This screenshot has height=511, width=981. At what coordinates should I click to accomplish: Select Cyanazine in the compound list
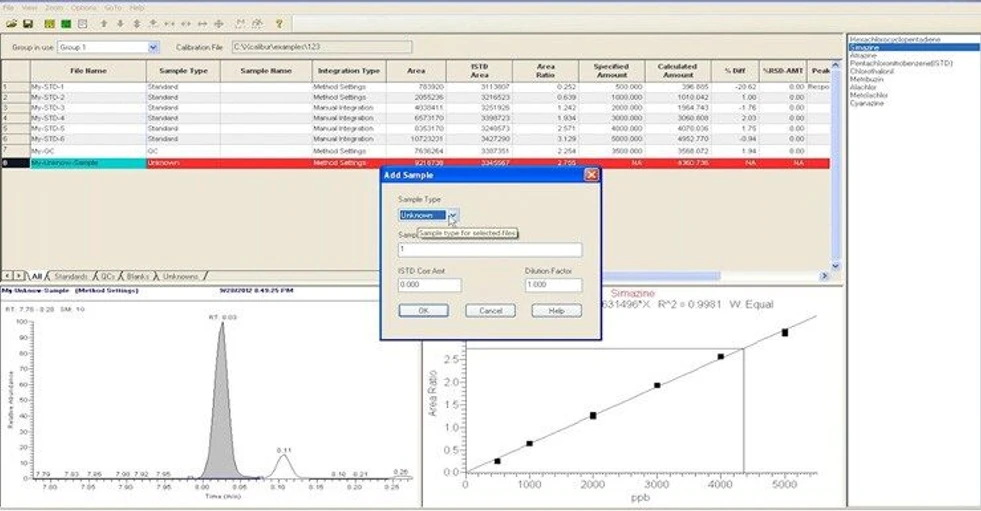pyautogui.click(x=867, y=103)
